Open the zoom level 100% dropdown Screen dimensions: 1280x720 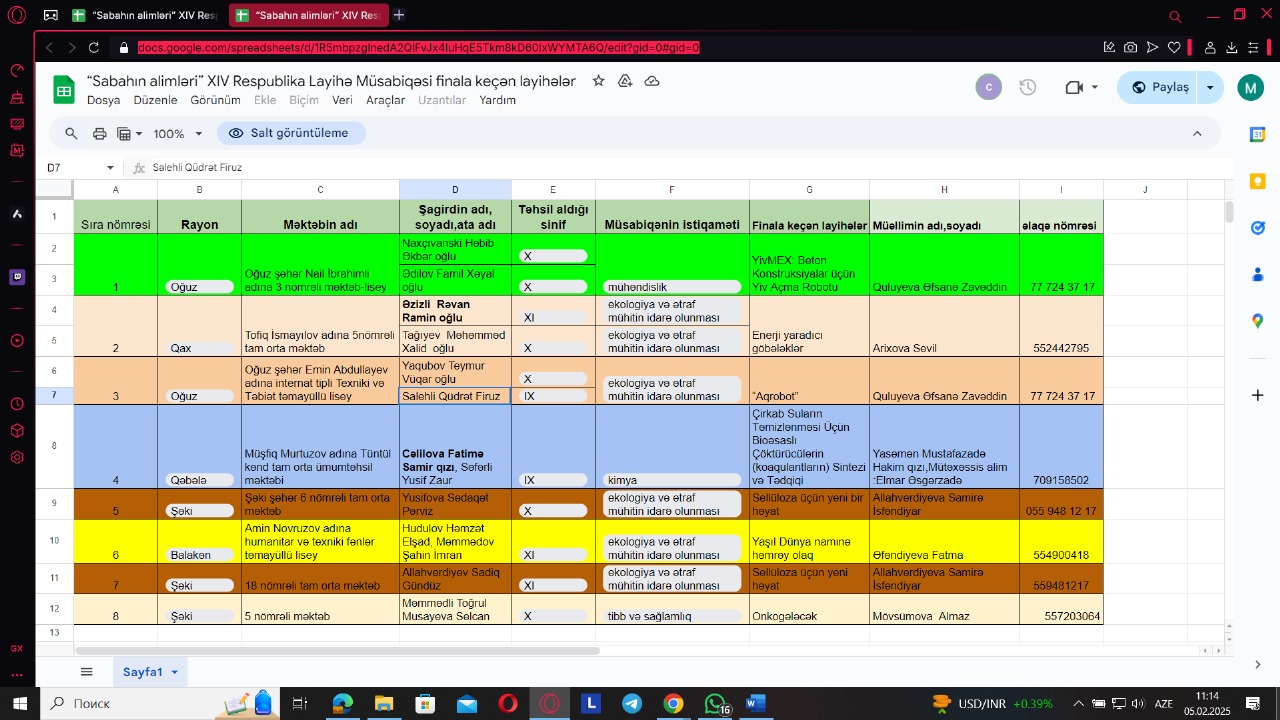click(178, 134)
